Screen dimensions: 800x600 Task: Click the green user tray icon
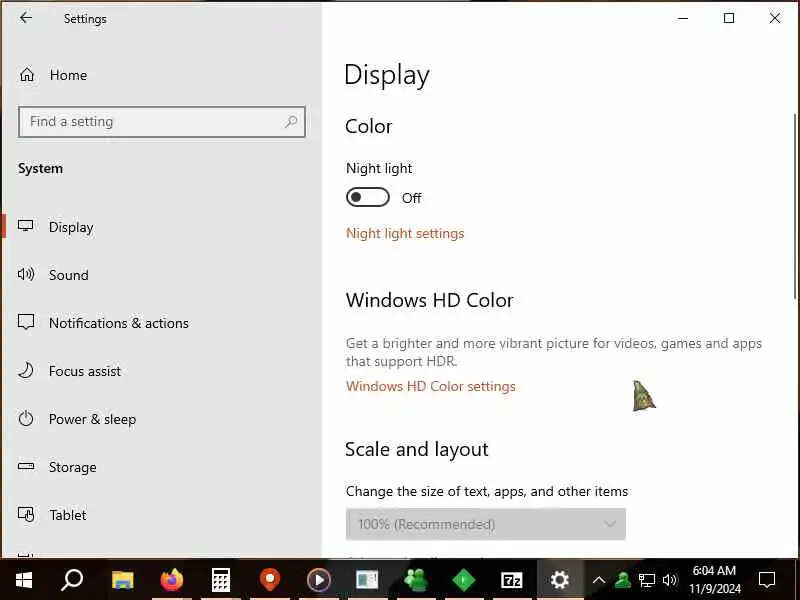click(622, 580)
